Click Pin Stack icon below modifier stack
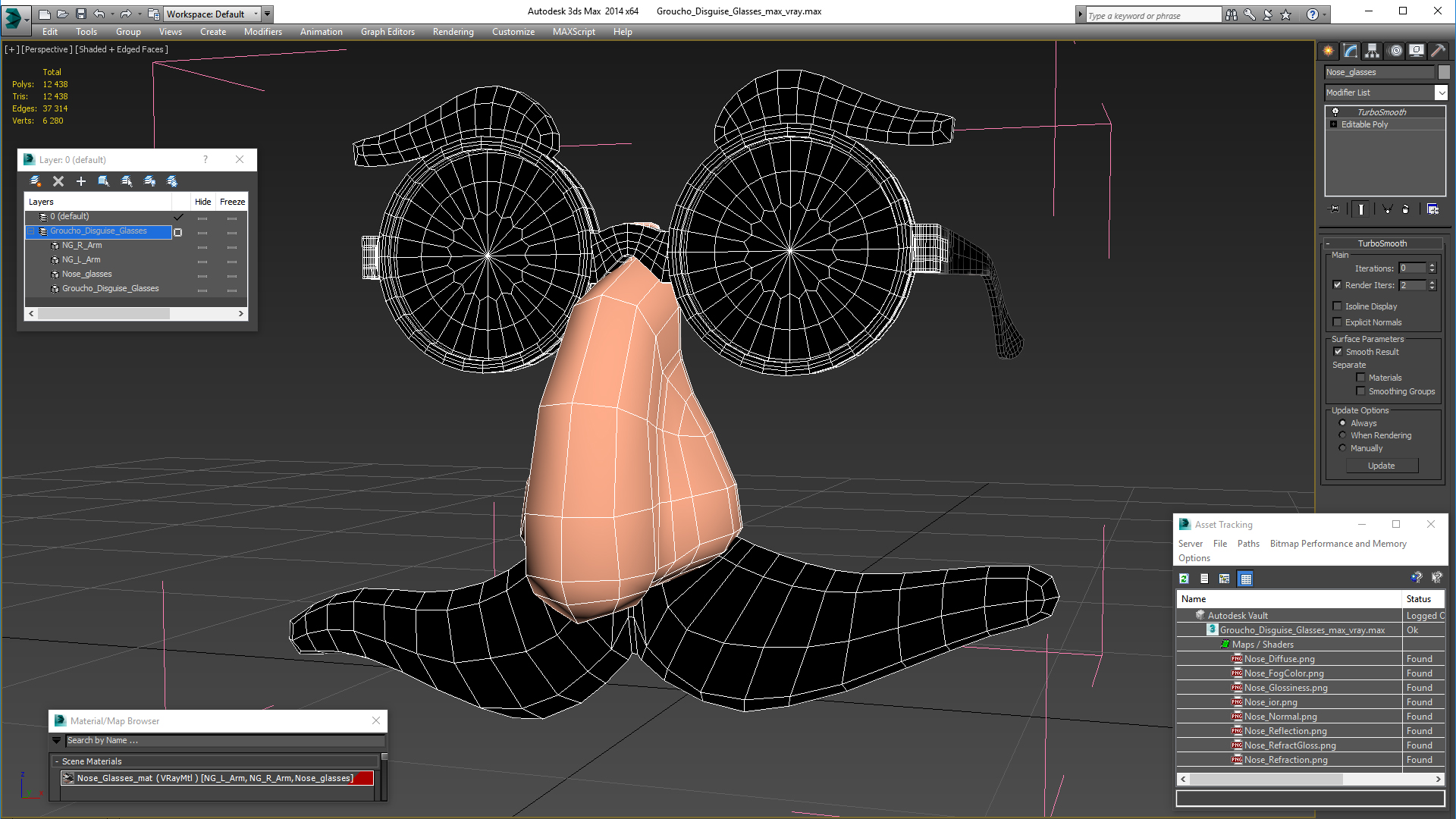 (x=1335, y=209)
